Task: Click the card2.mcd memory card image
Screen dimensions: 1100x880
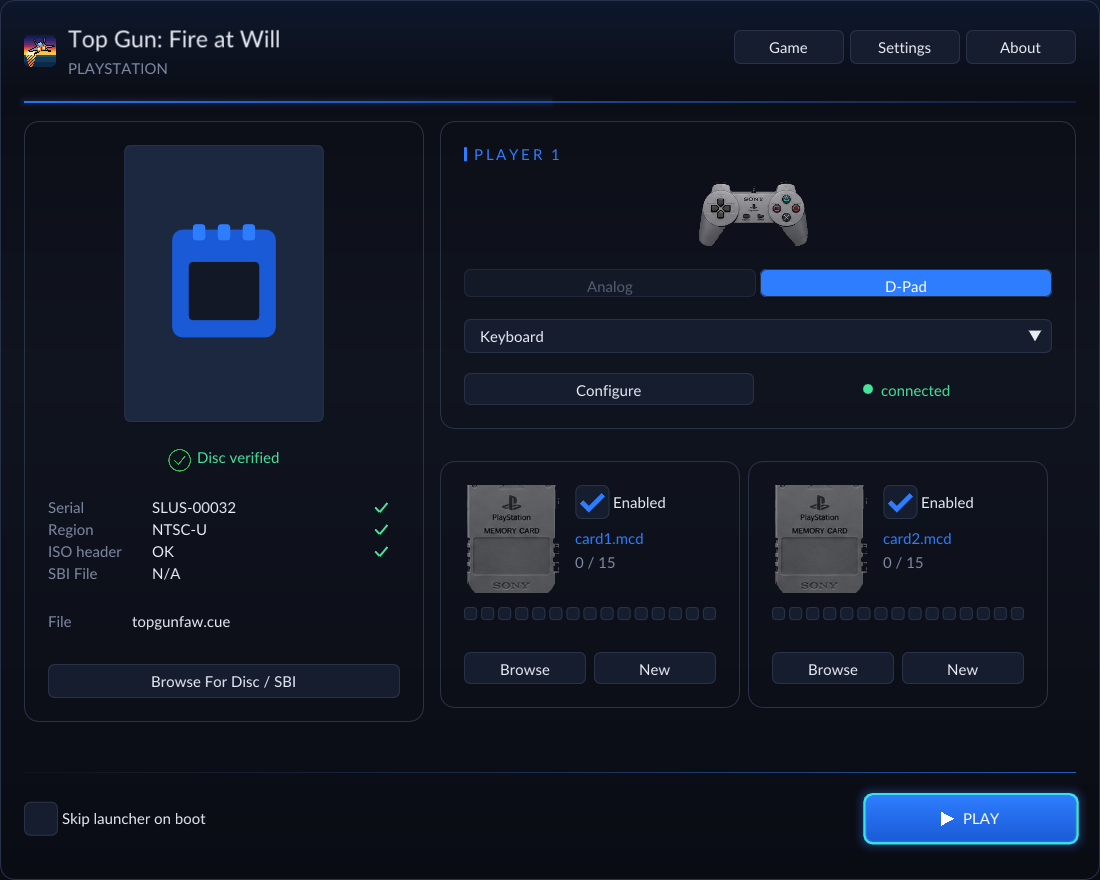Action: [x=819, y=539]
